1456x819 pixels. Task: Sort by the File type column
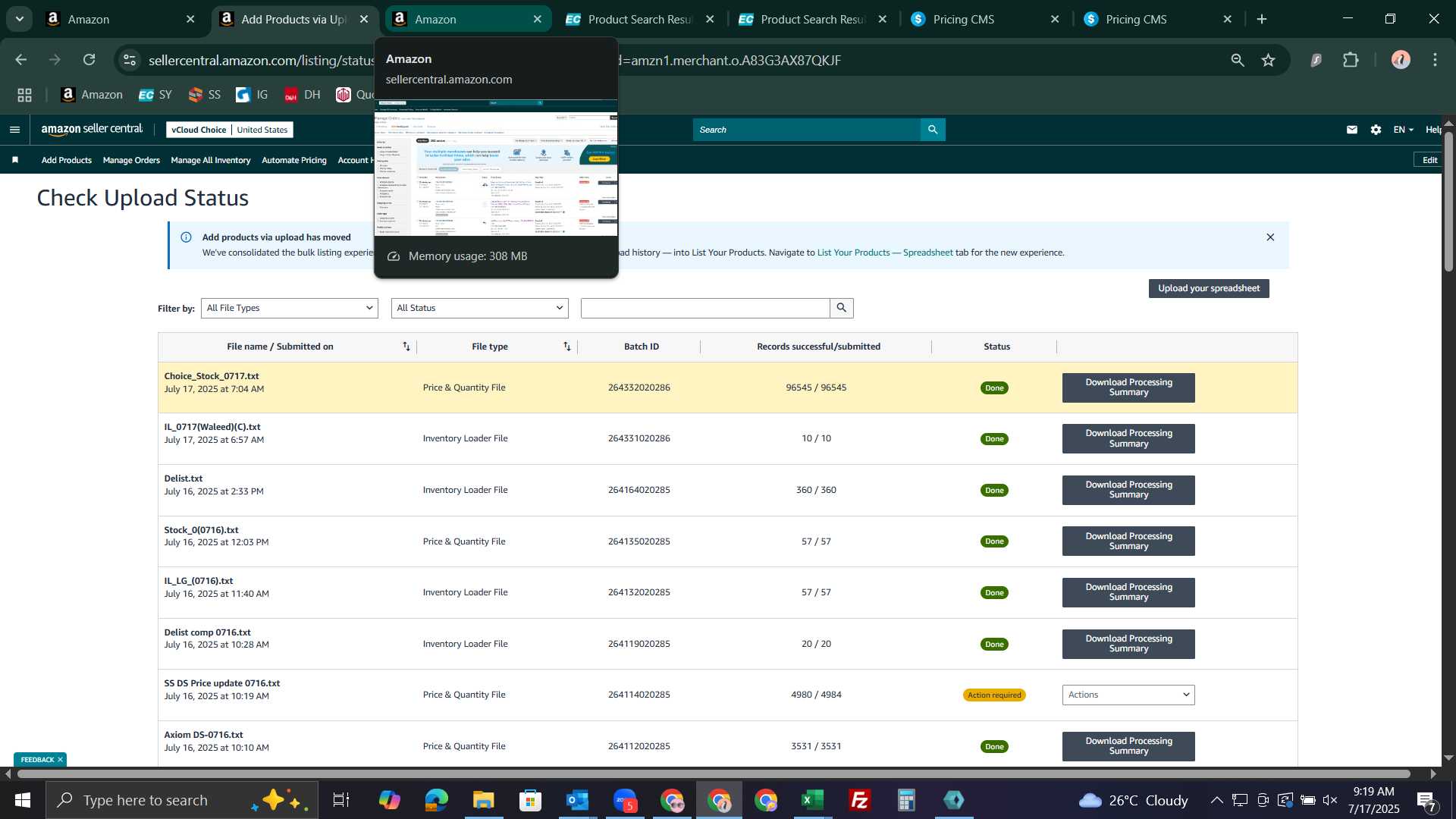(x=566, y=347)
